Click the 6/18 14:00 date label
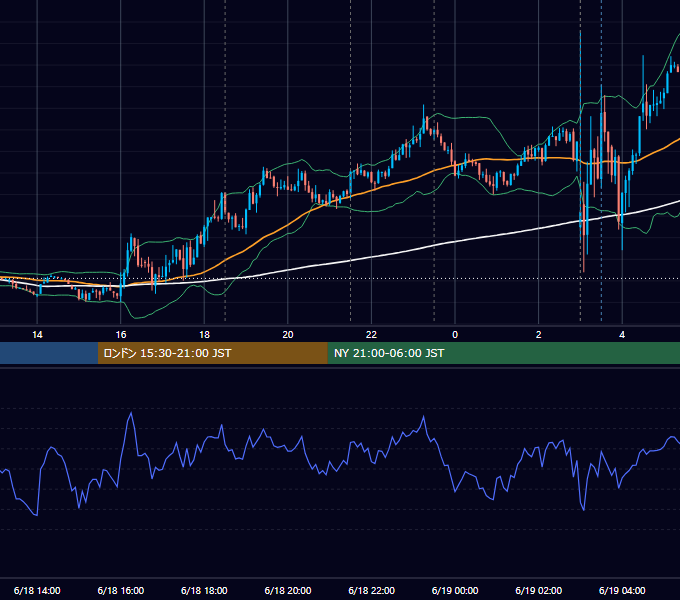Image resolution: width=680 pixels, height=600 pixels. coord(37,590)
